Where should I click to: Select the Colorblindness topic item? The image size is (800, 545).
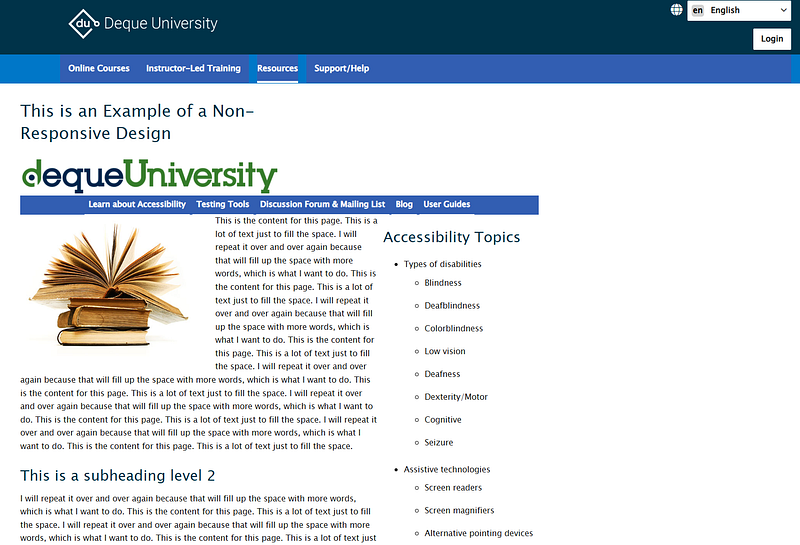pyautogui.click(x=453, y=328)
